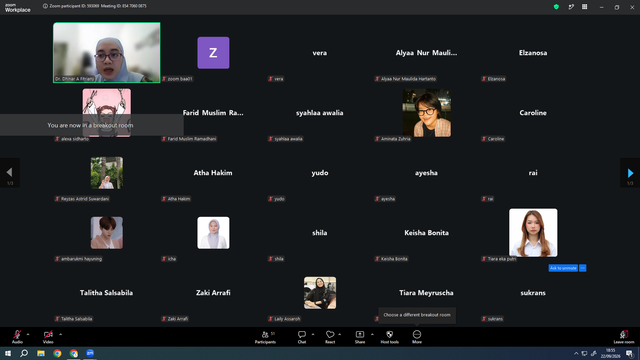
Task: Open the first Chrome taskbar icon
Action: coord(57,353)
